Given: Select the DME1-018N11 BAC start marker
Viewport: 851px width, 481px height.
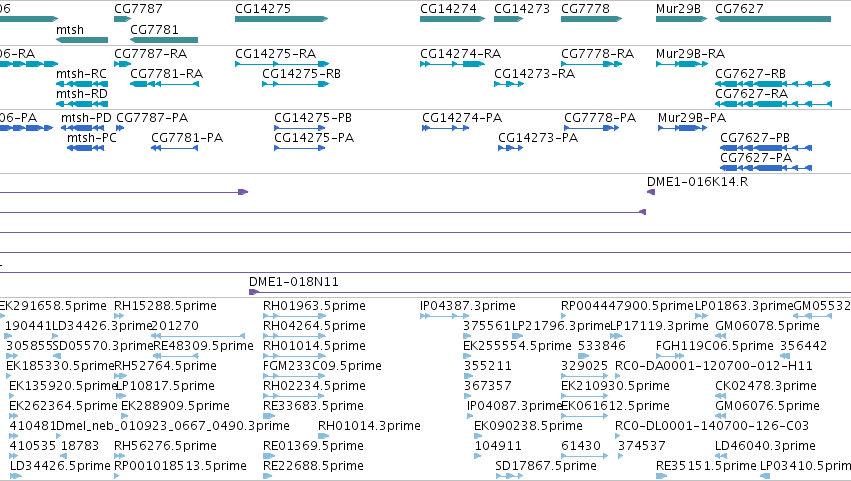Looking at the screenshot, I should point(253,292).
